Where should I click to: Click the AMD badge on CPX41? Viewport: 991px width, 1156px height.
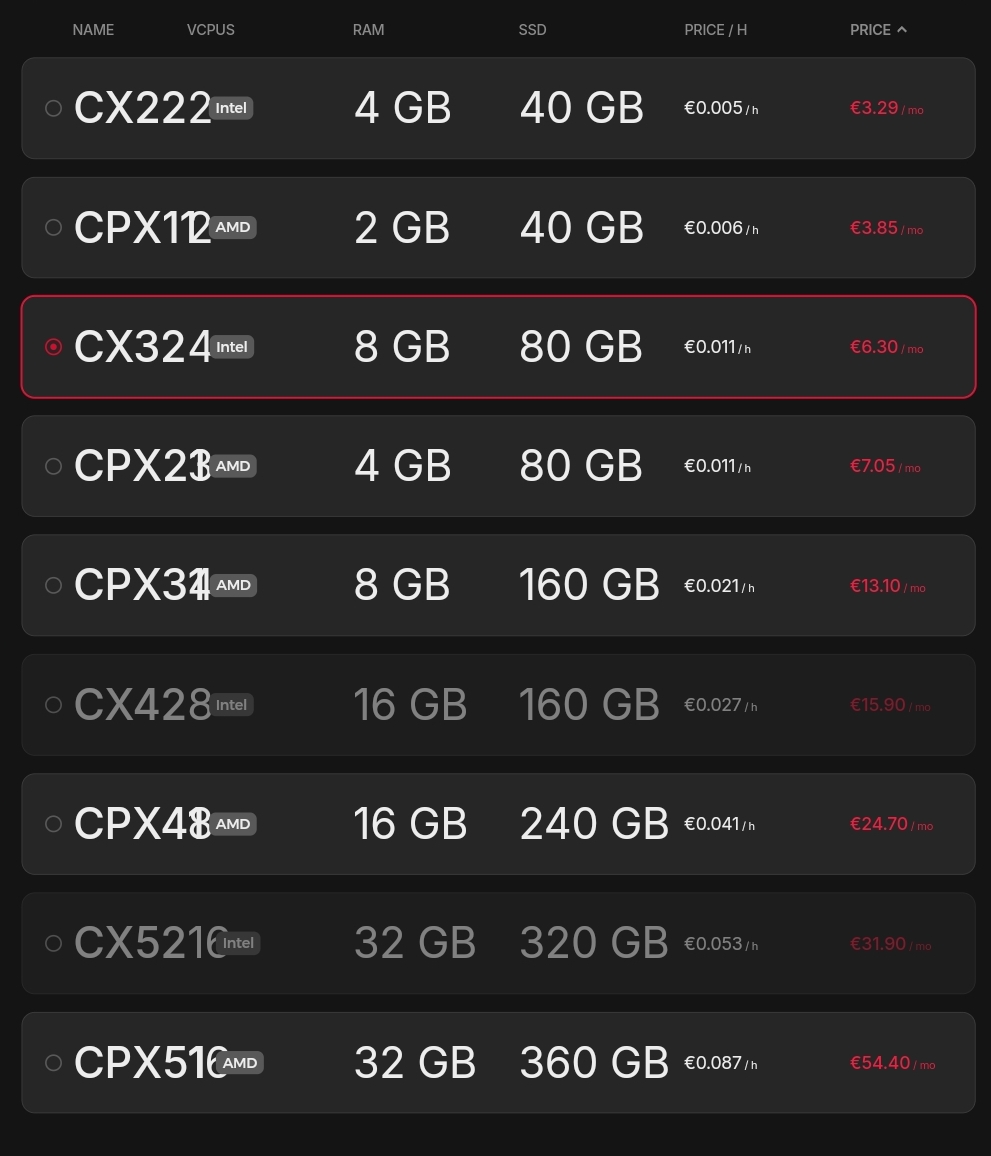pos(233,824)
